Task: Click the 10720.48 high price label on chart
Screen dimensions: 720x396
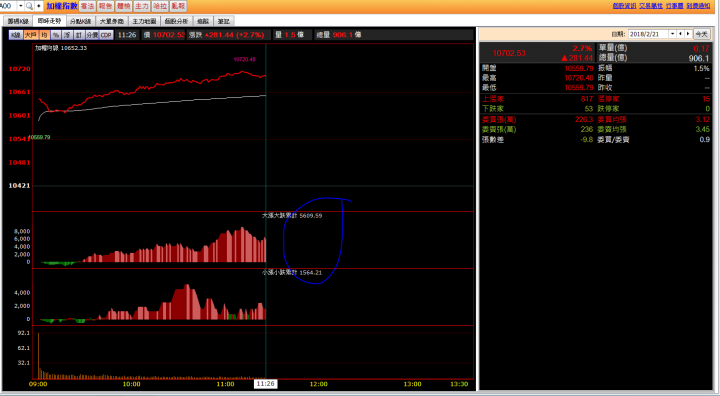Action: click(x=244, y=59)
